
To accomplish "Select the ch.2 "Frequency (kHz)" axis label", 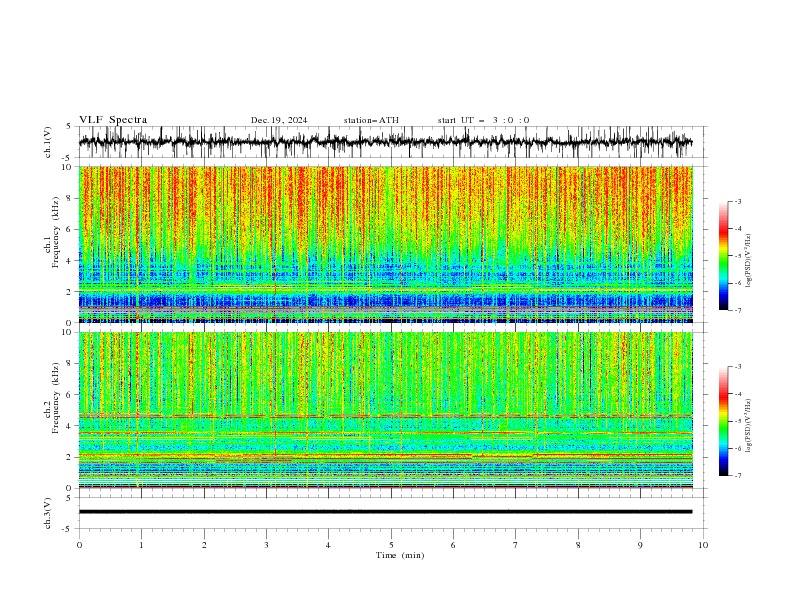I will [x=57, y=397].
